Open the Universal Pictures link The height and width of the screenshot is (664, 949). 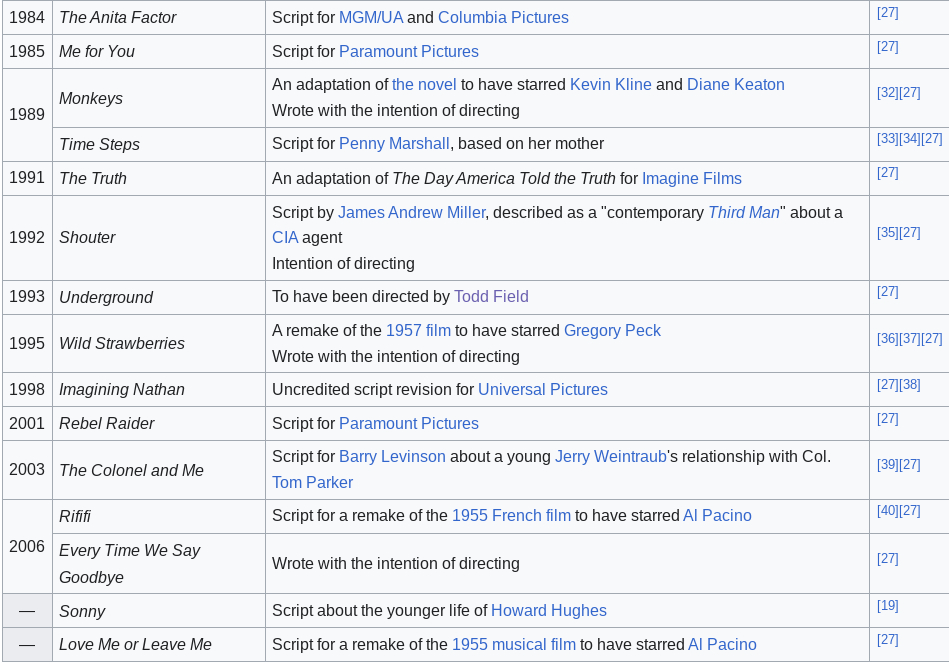click(x=542, y=390)
